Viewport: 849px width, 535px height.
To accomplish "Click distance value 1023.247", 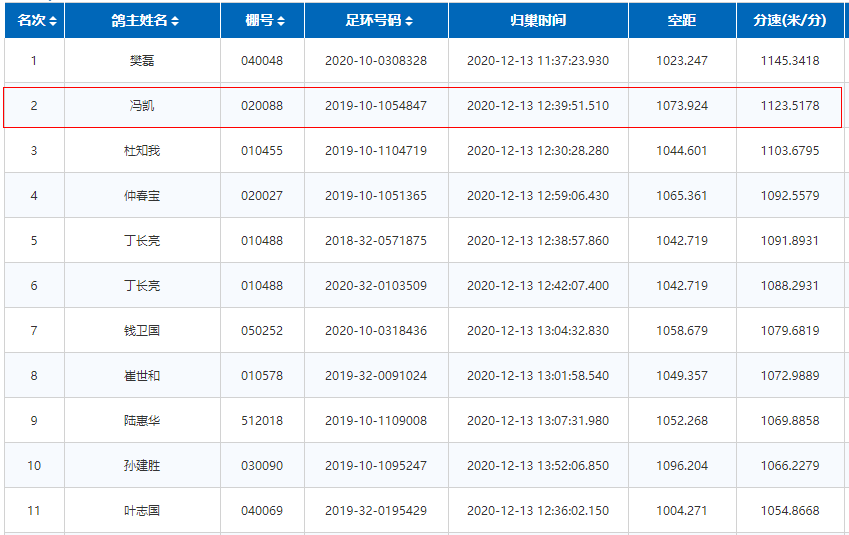I will (x=682, y=61).
